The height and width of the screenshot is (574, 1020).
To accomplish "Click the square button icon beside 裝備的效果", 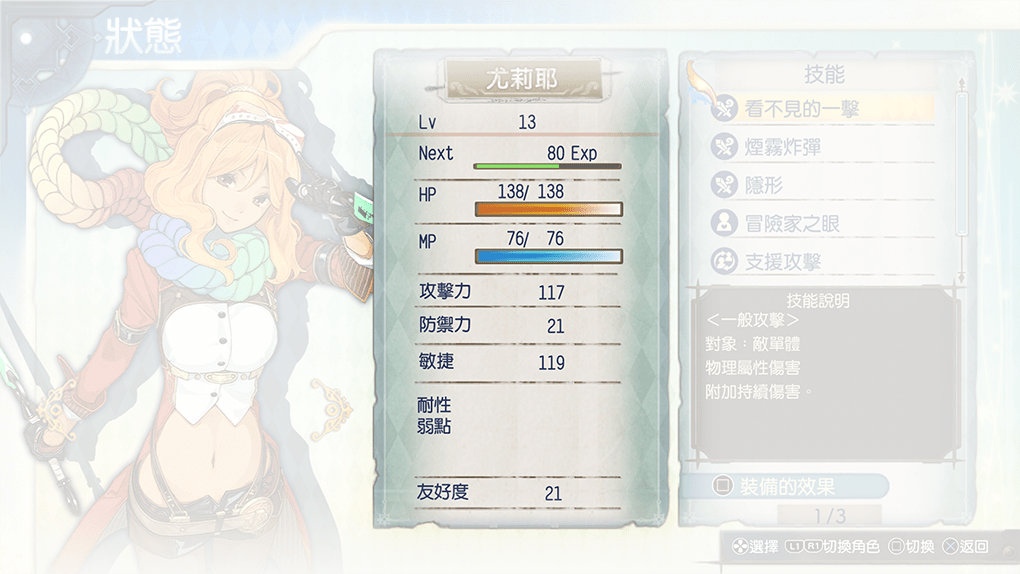I will pyautogui.click(x=722, y=485).
